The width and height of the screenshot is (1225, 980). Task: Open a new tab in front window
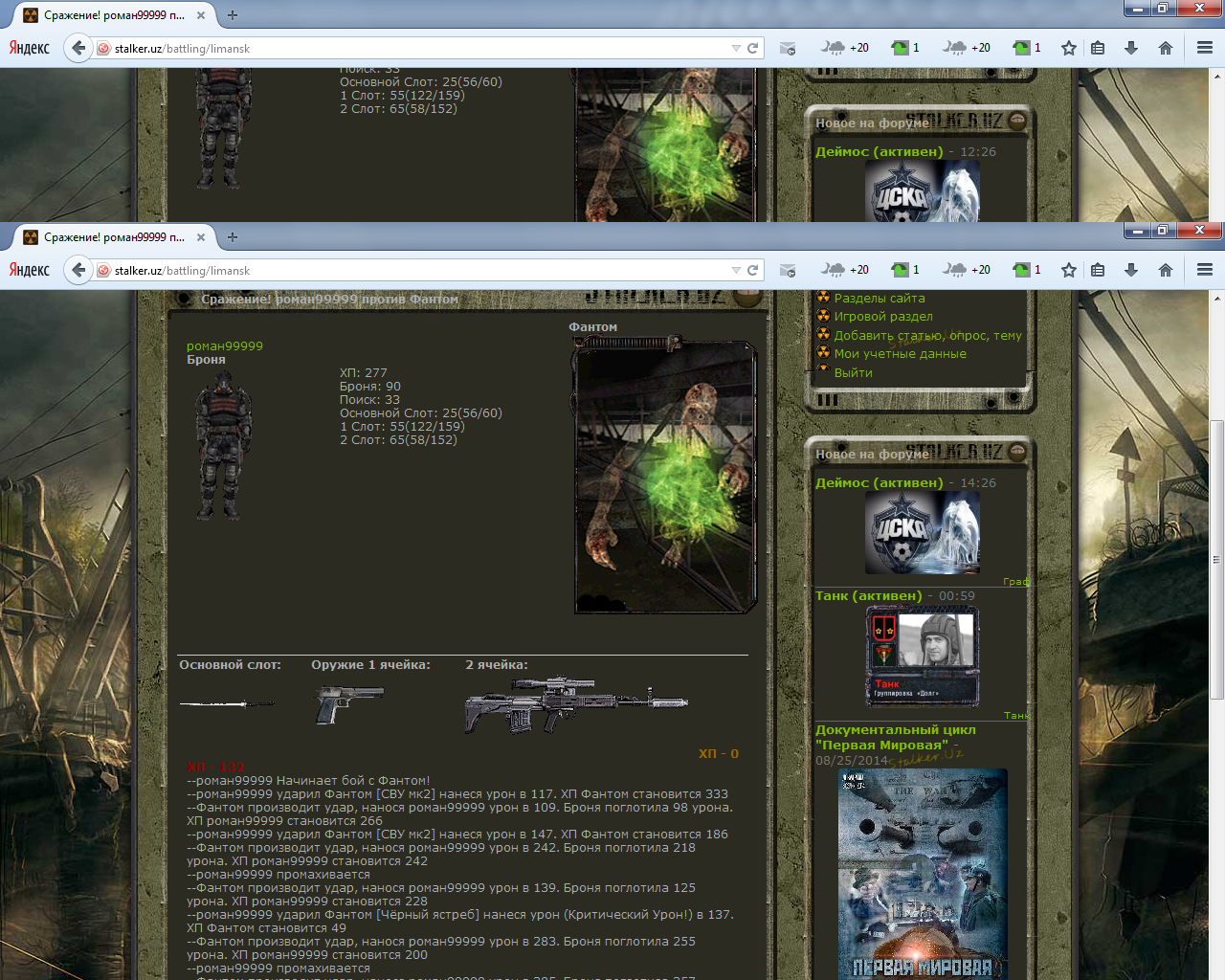(233, 237)
